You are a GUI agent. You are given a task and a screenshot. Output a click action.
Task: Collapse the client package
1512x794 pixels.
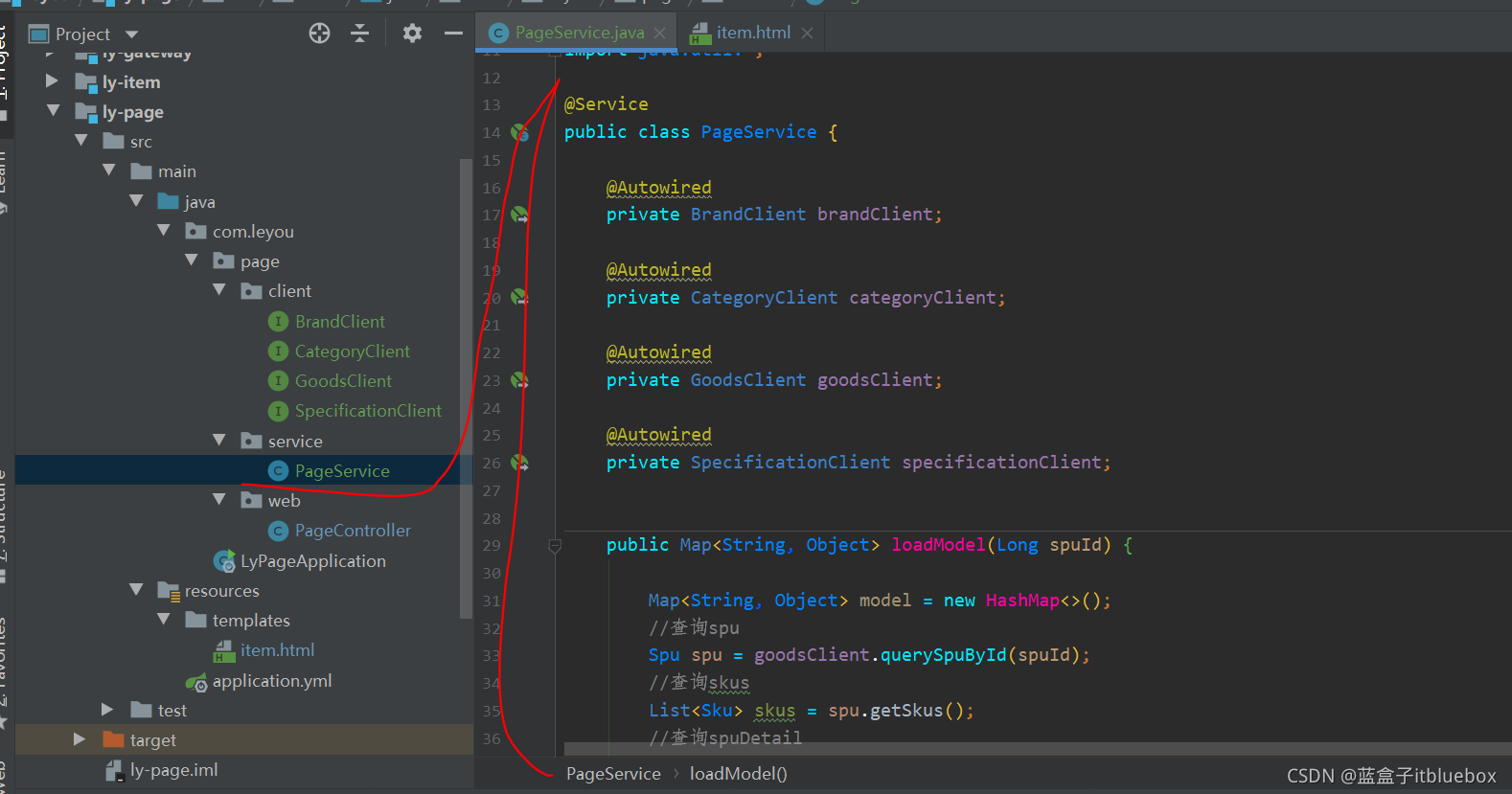click(219, 290)
